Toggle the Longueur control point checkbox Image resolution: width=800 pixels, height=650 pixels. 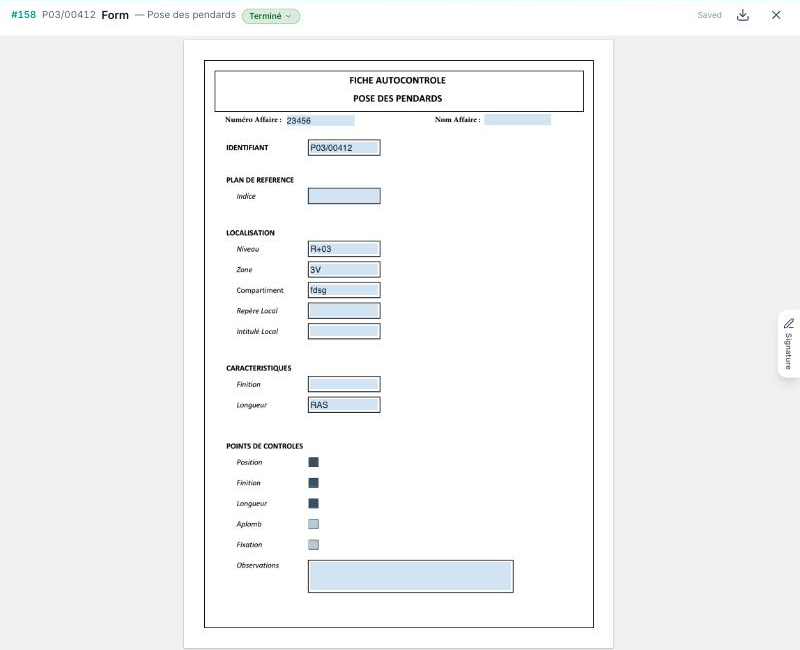pyautogui.click(x=314, y=504)
